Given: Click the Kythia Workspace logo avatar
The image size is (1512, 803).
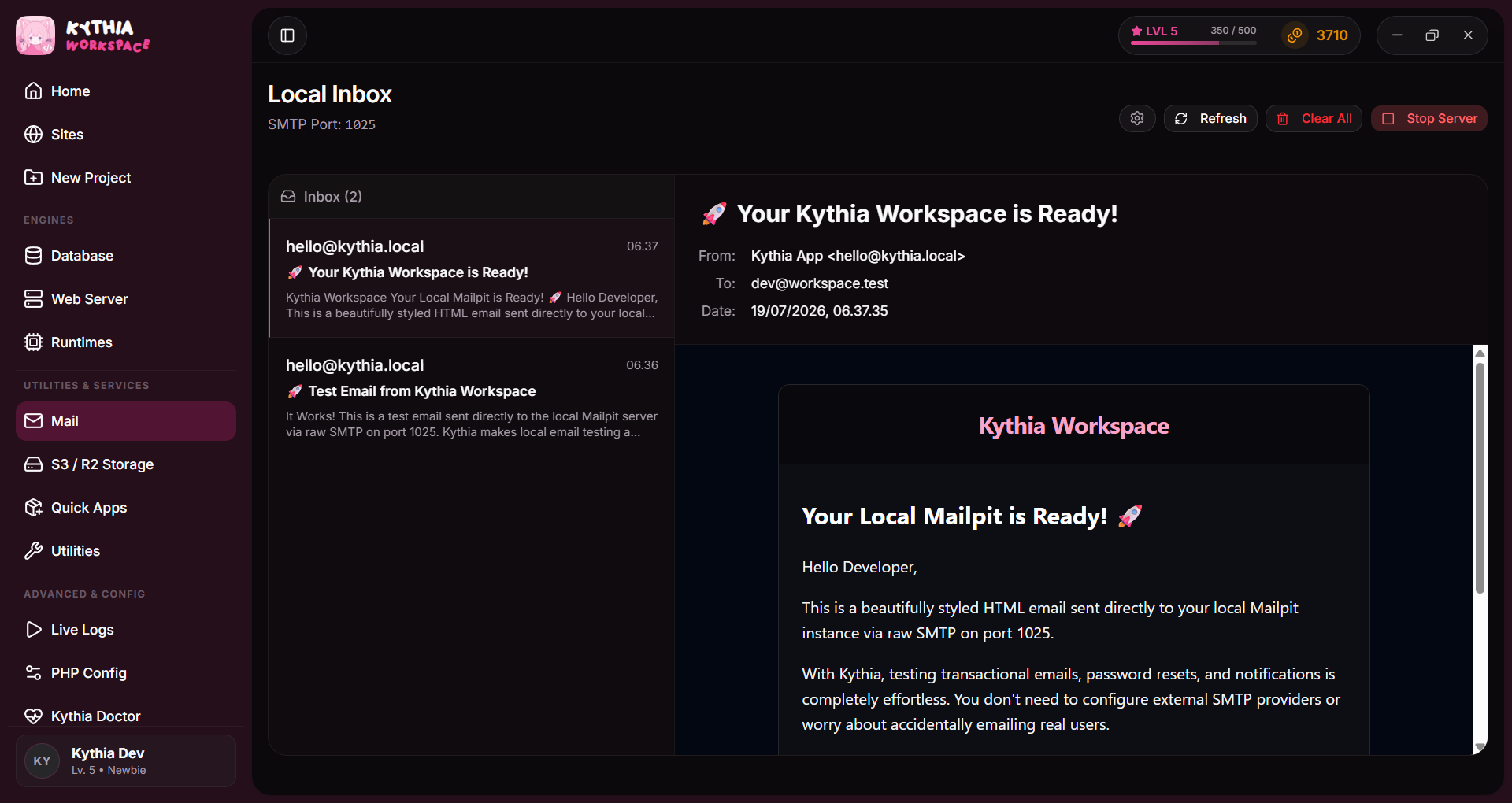Looking at the screenshot, I should click(x=35, y=35).
